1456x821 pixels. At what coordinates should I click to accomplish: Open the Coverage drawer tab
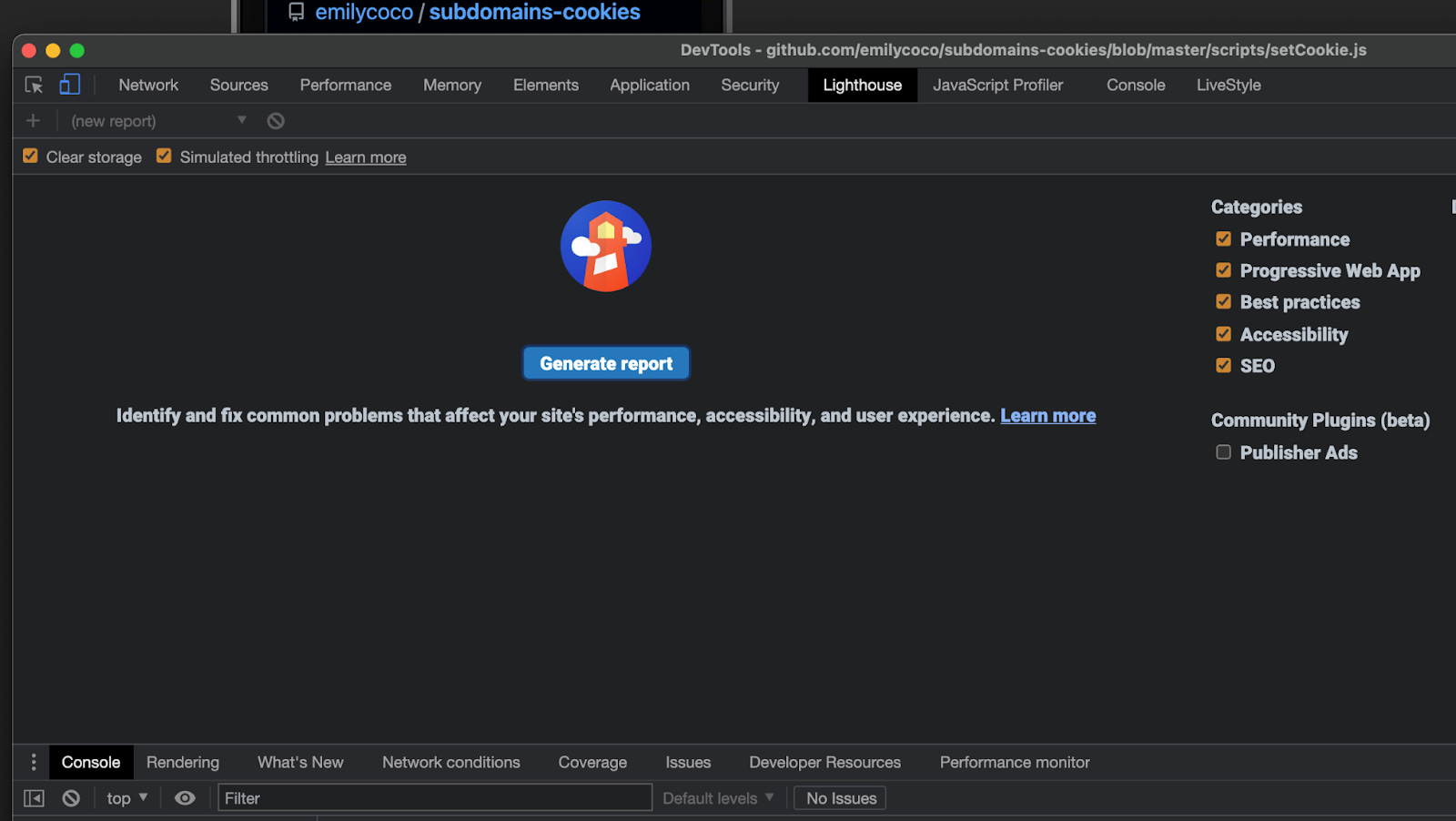(592, 762)
